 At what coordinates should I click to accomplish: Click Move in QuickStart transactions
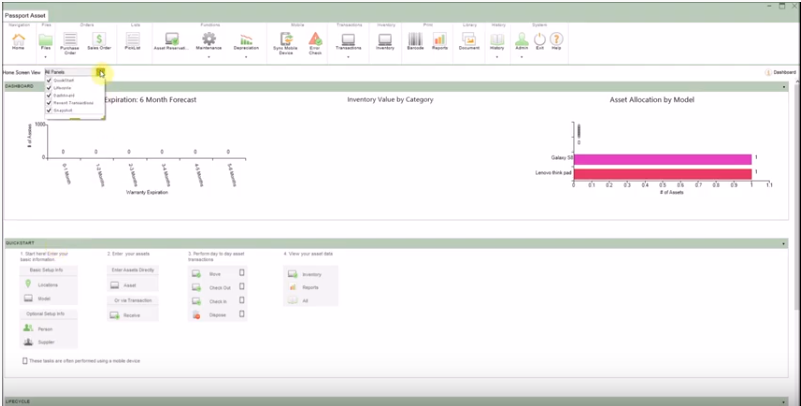pos(207,274)
